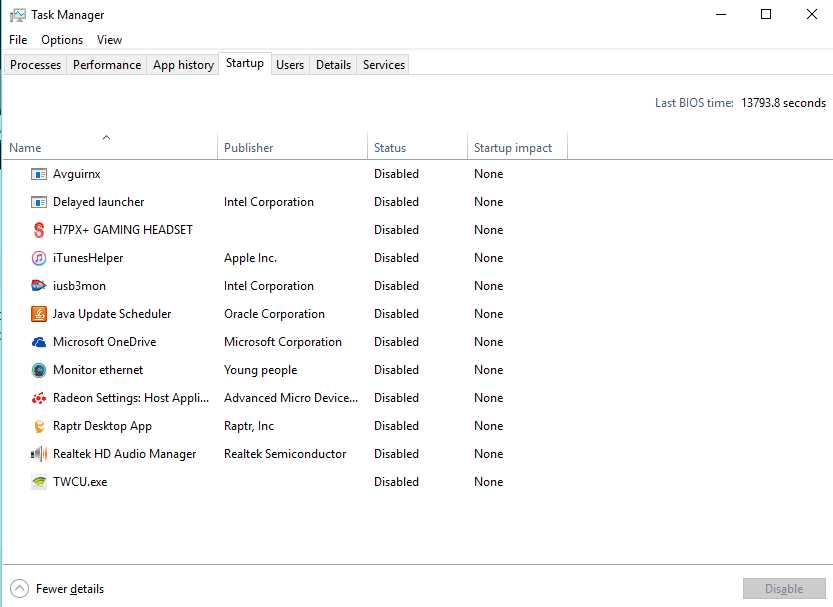
Task: Open the File menu
Action: [18, 40]
